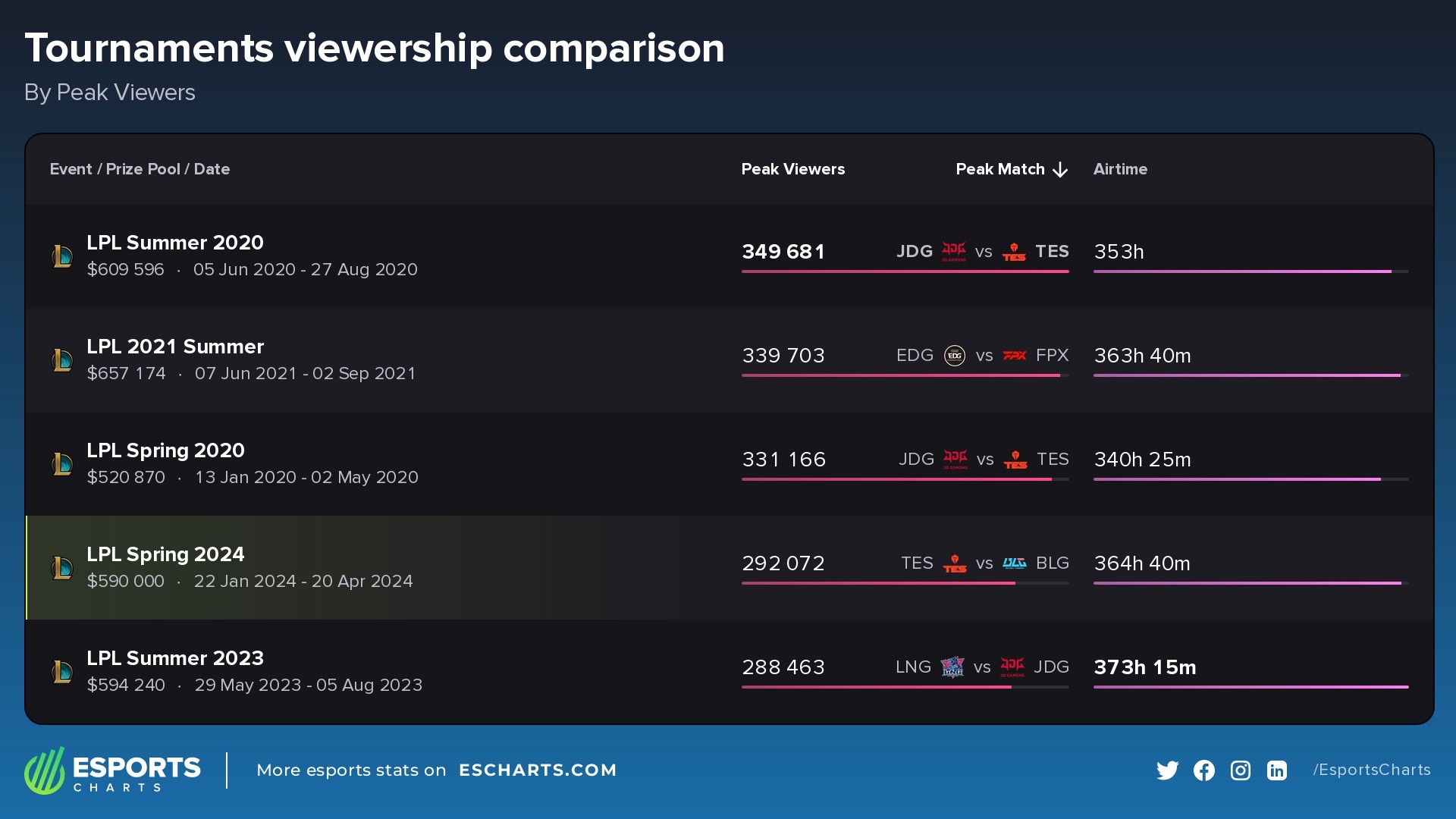This screenshot has height=819, width=1456.
Task: Select the JDG team logo in the top Peak Match
Action: pyautogui.click(x=954, y=251)
